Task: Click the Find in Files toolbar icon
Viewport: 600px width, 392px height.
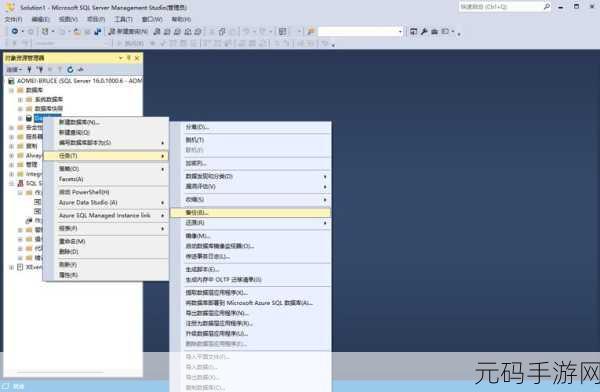Action: [311, 31]
